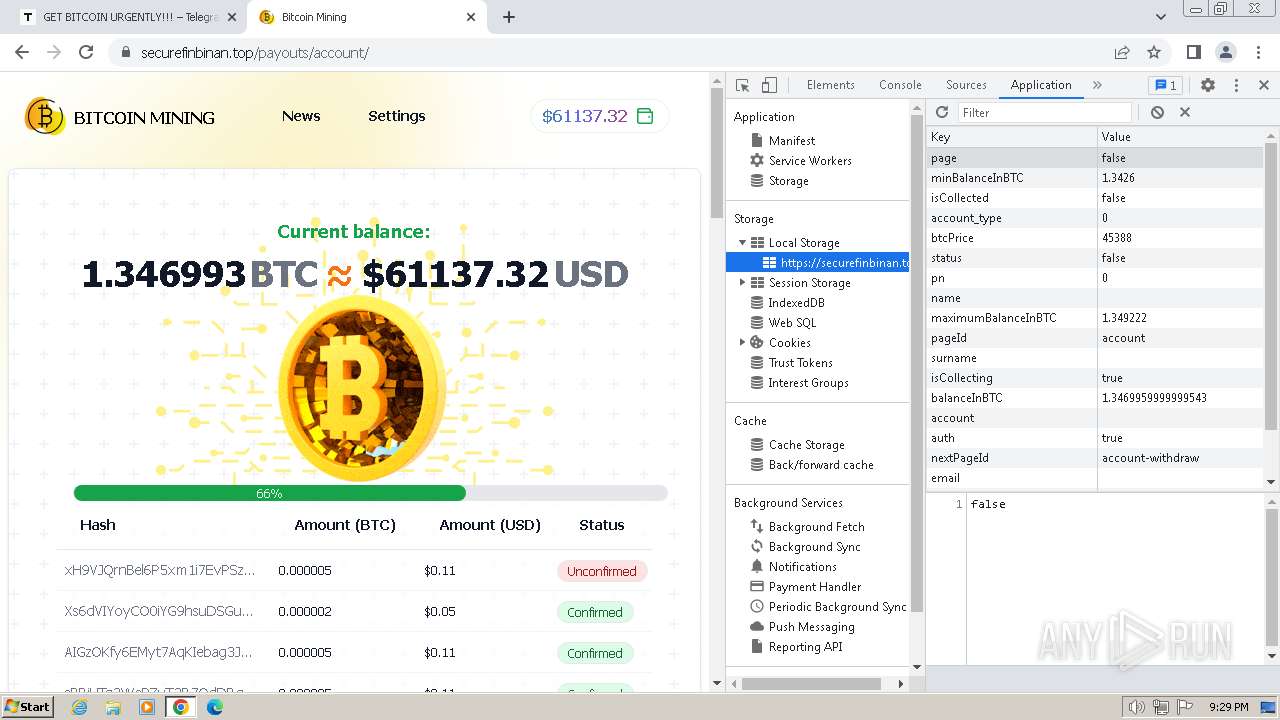The height and width of the screenshot is (720, 1280).
Task: Bookmark this page with the star icon
Action: click(x=1154, y=52)
